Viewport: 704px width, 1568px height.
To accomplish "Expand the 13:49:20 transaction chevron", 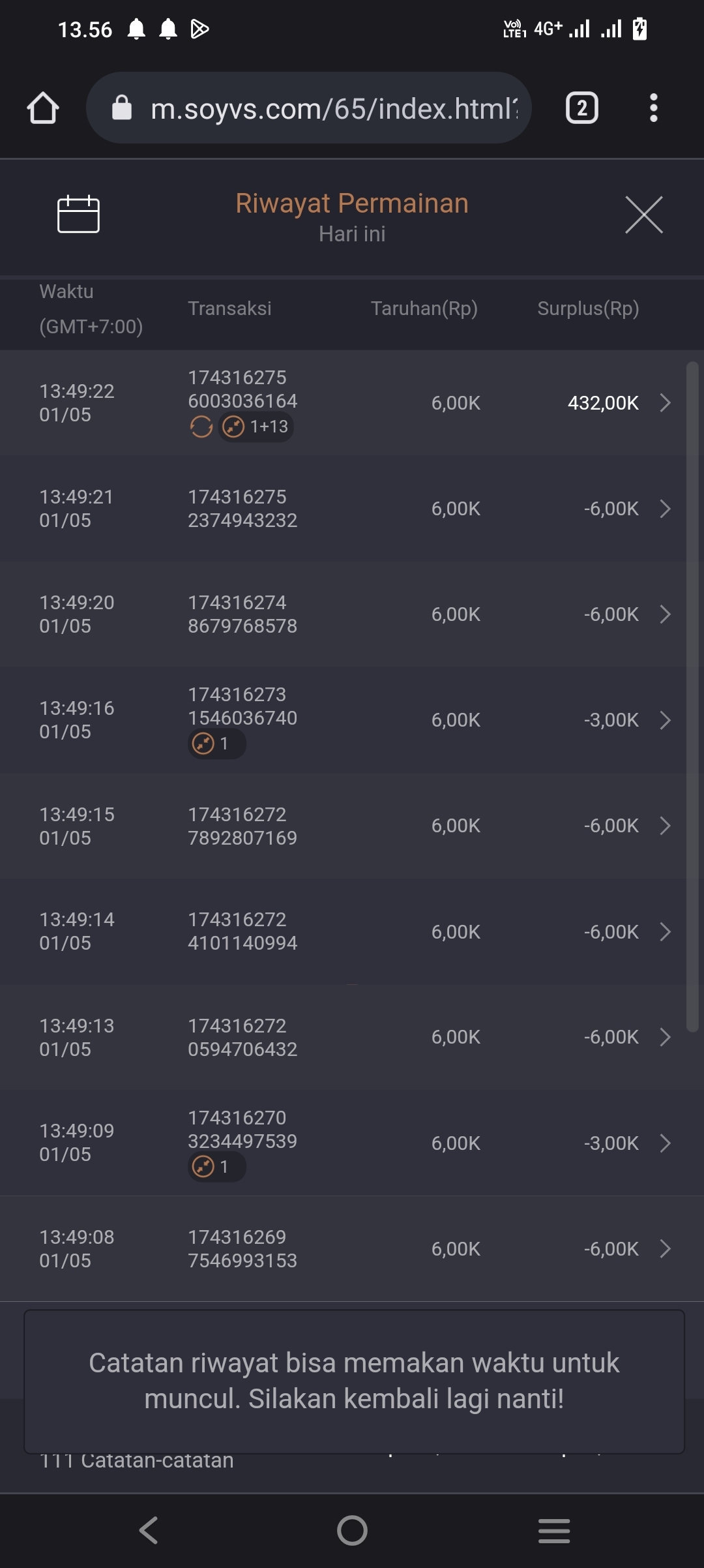I will coord(665,614).
